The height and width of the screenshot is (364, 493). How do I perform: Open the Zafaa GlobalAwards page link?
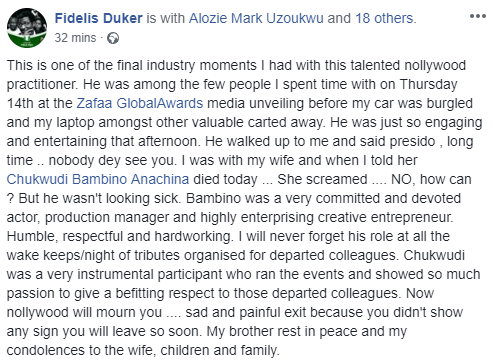140,103
